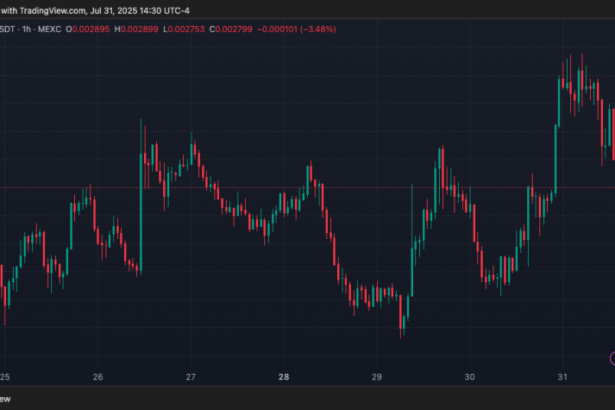
Task: Click date label 31 on time axis
Action: [x=563, y=377]
